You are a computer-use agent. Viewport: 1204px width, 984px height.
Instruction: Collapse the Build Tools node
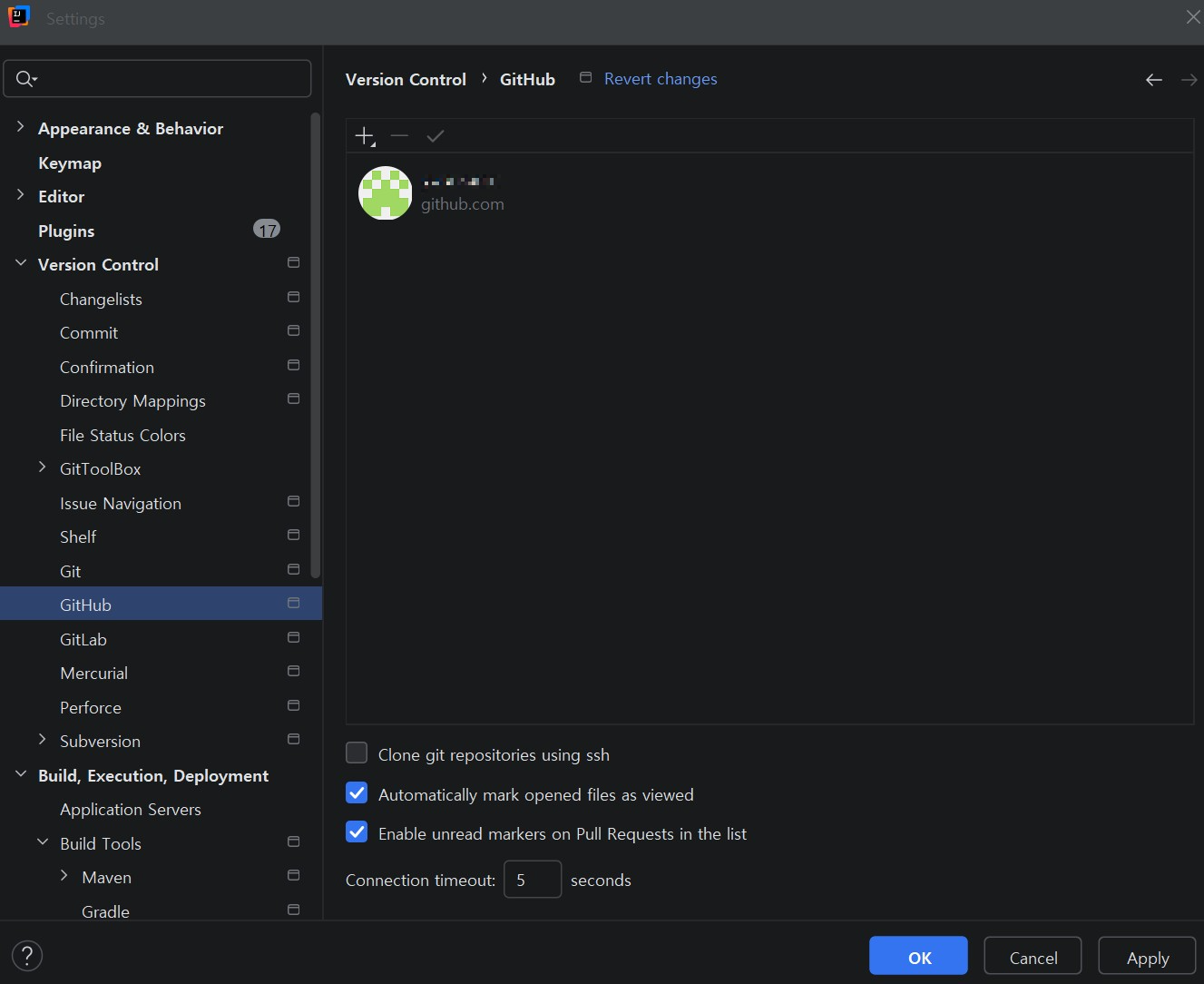42,842
